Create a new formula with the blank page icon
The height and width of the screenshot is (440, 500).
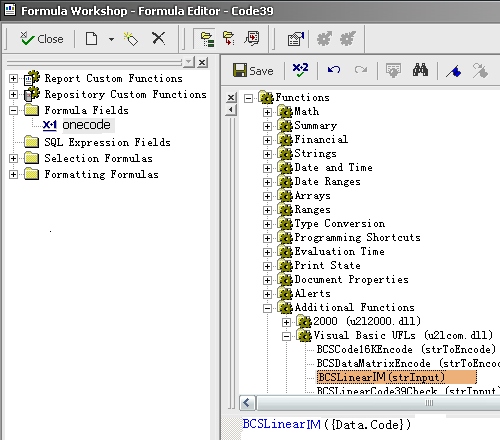coord(91,39)
